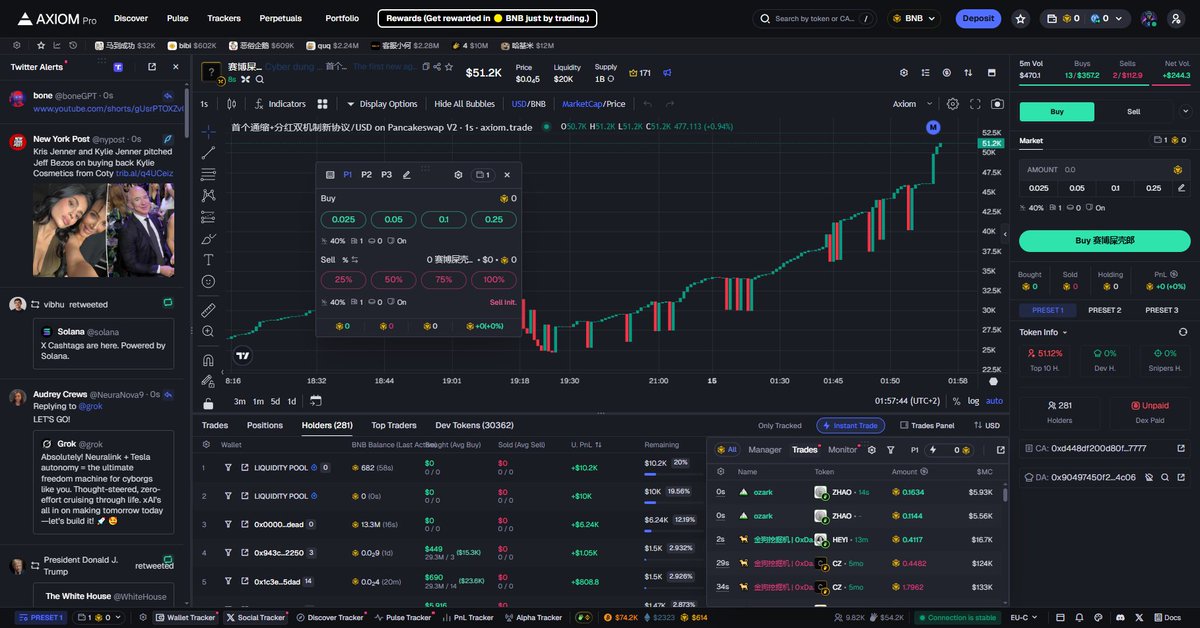
Task: Open PRESET 1 selector in bottom bar
Action: 40,618
